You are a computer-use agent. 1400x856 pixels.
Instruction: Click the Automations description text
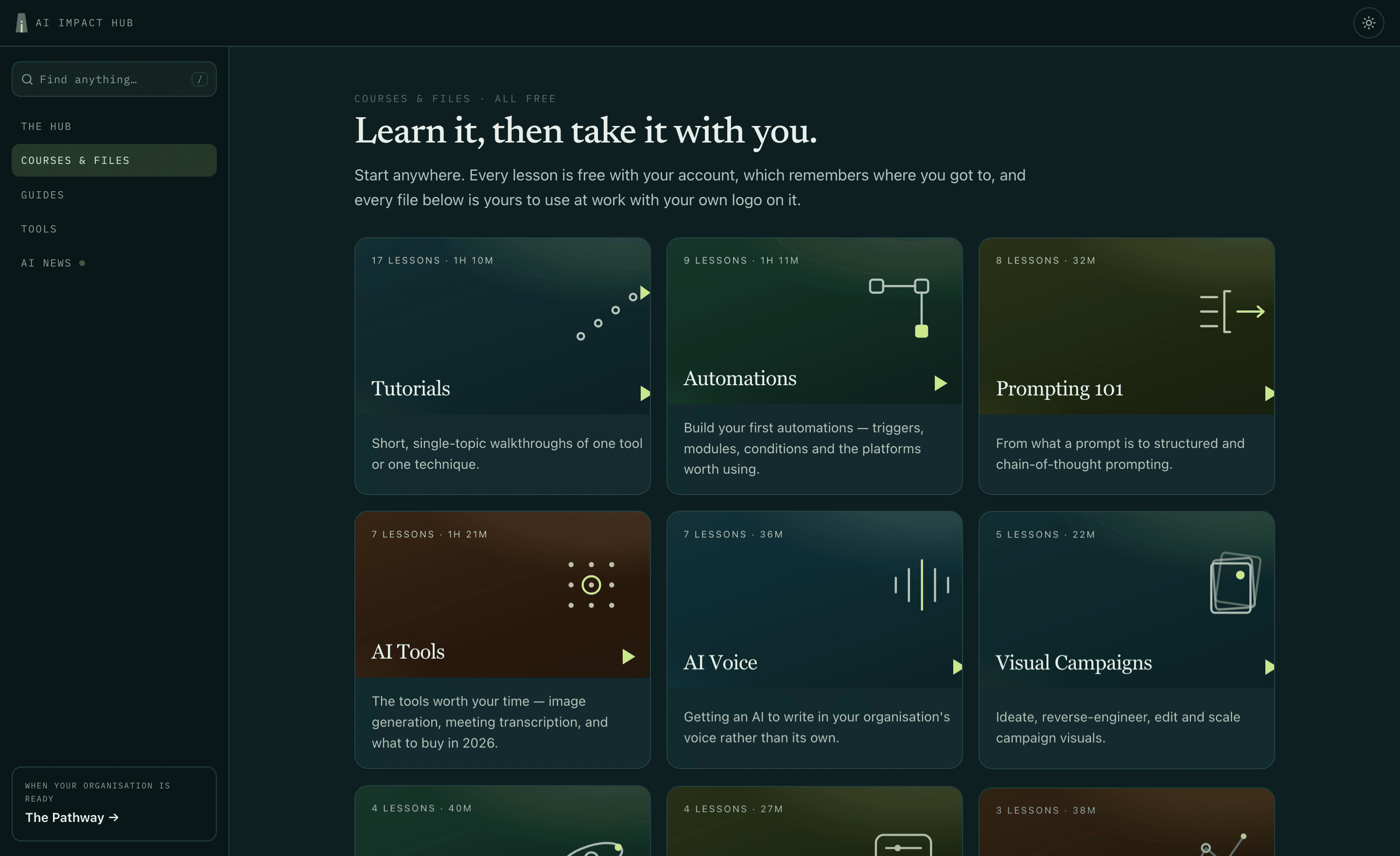pyautogui.click(x=804, y=448)
